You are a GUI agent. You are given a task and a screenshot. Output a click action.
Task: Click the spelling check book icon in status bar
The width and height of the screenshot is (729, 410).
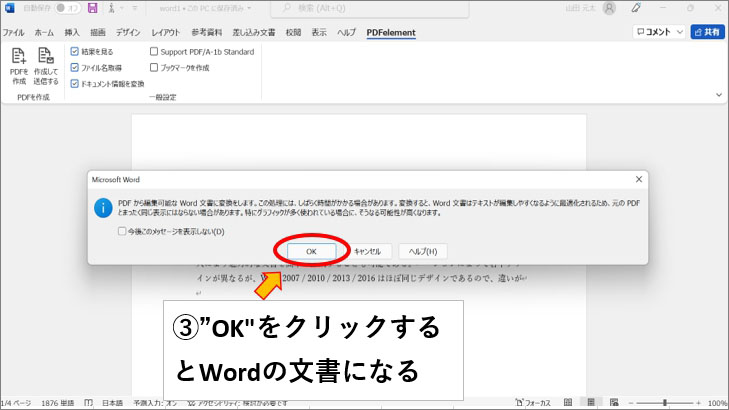(89, 403)
